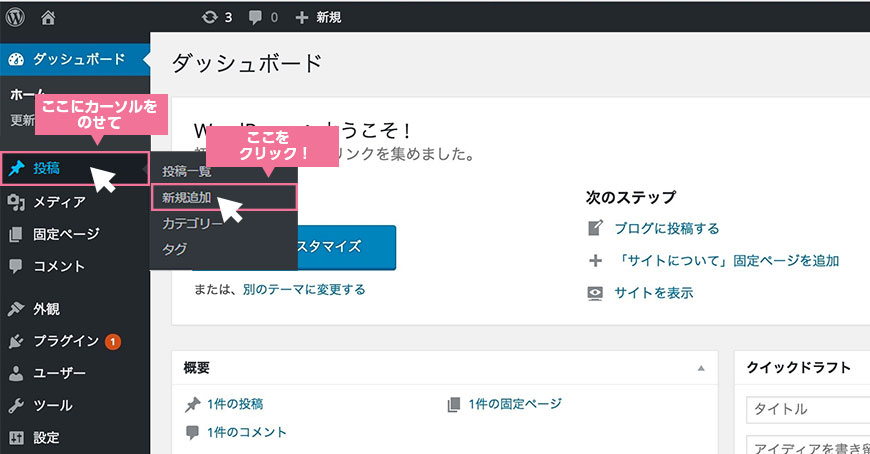Follow the 「サイトについて」固定ページを追加 link
This screenshot has height=454, width=870.
click(727, 260)
